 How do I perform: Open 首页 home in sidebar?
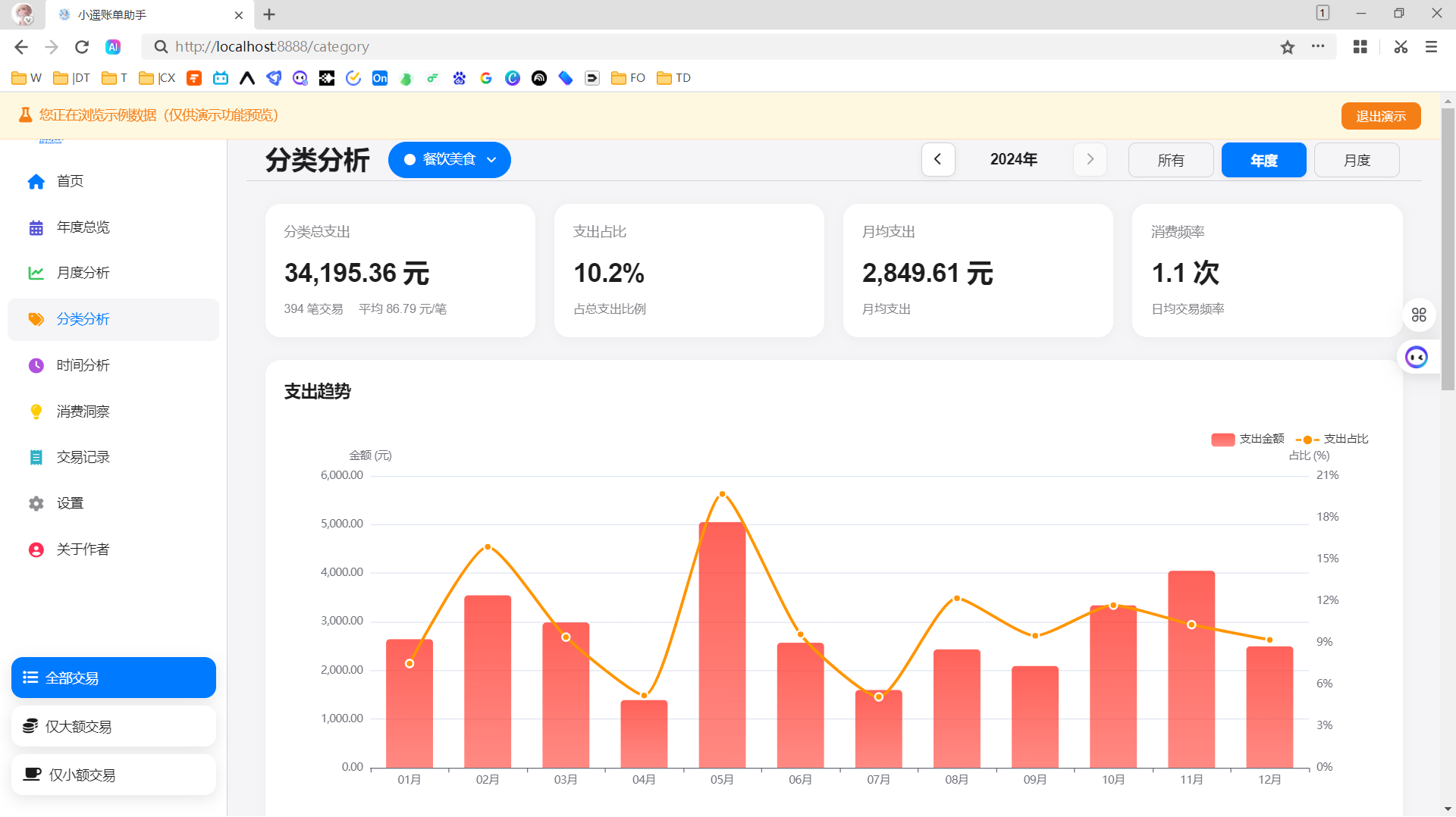[x=113, y=181]
